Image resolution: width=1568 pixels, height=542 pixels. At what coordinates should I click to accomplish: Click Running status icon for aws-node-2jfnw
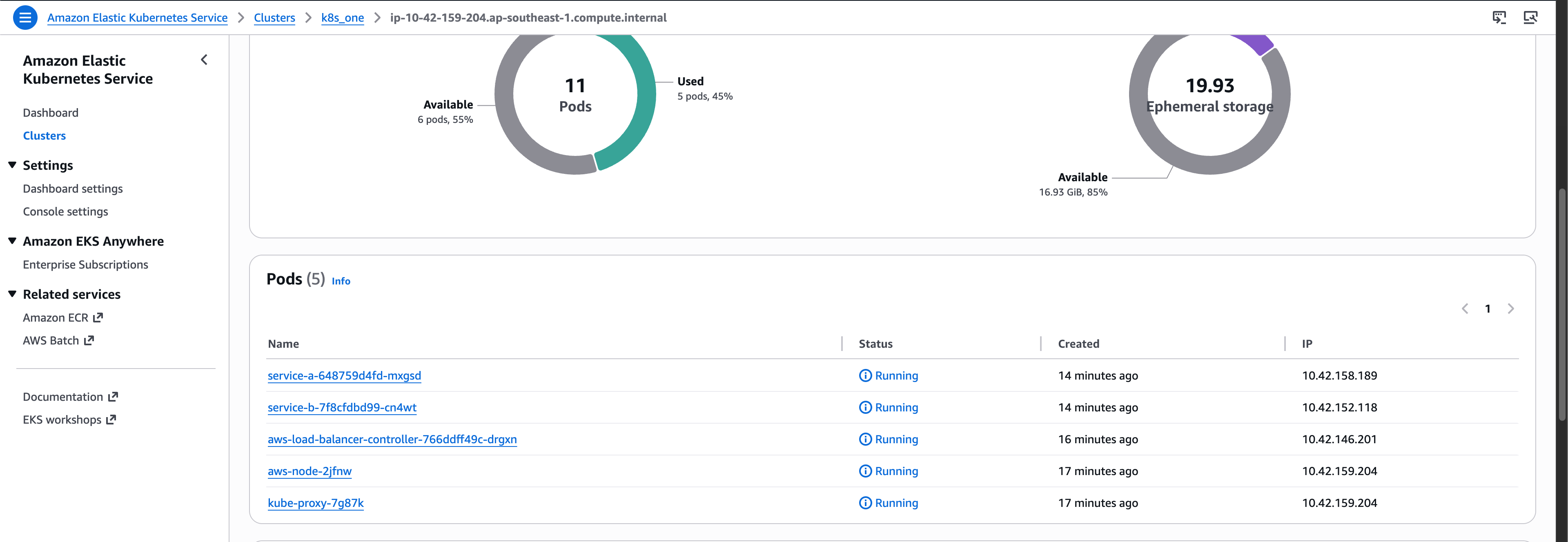pyautogui.click(x=865, y=471)
